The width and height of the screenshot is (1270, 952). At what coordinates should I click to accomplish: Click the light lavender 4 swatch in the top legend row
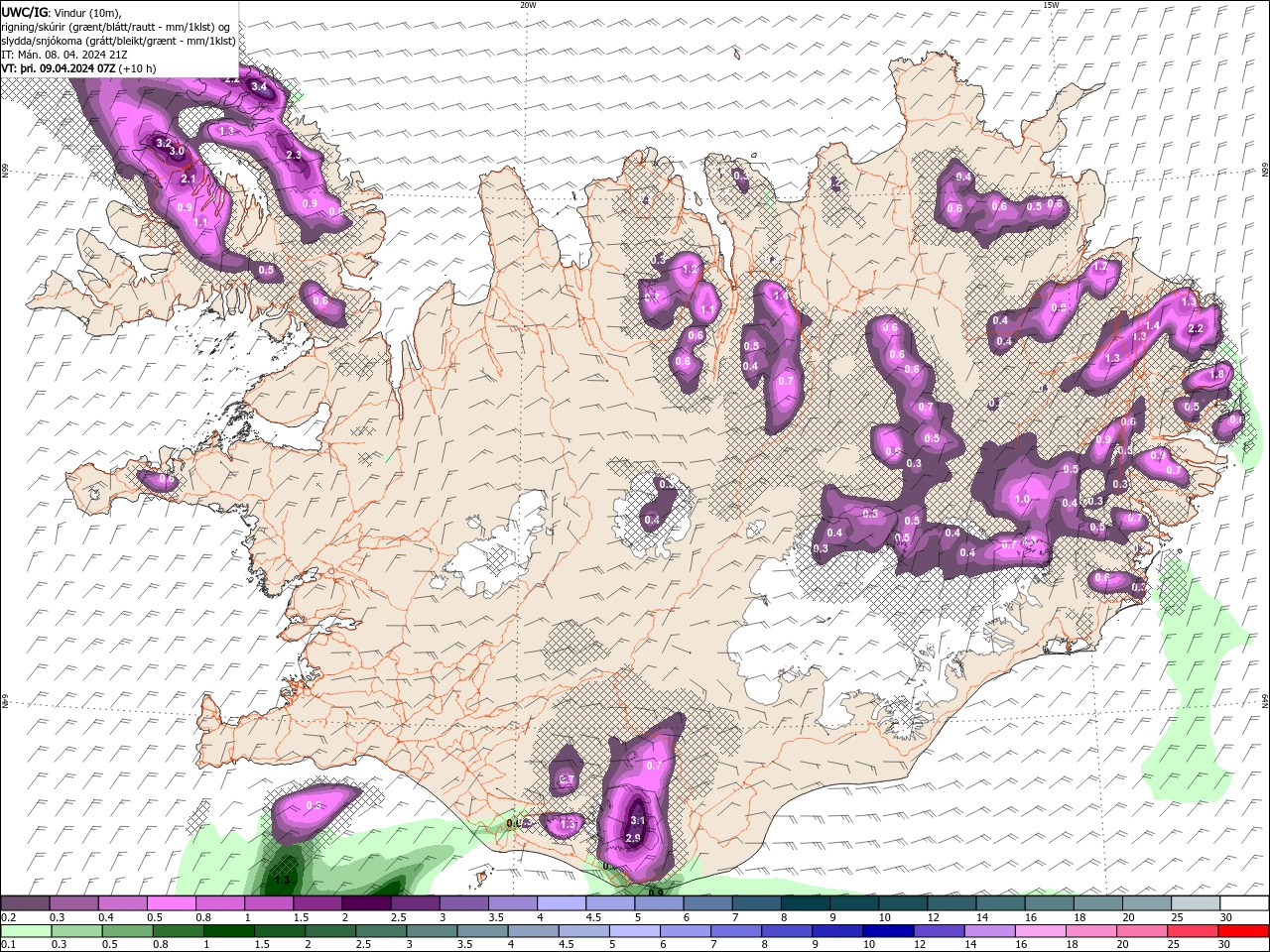561,903
